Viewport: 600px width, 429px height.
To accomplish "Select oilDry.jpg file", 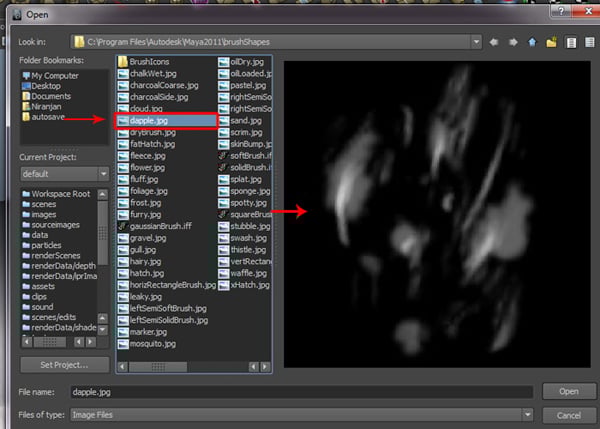I will [241, 62].
